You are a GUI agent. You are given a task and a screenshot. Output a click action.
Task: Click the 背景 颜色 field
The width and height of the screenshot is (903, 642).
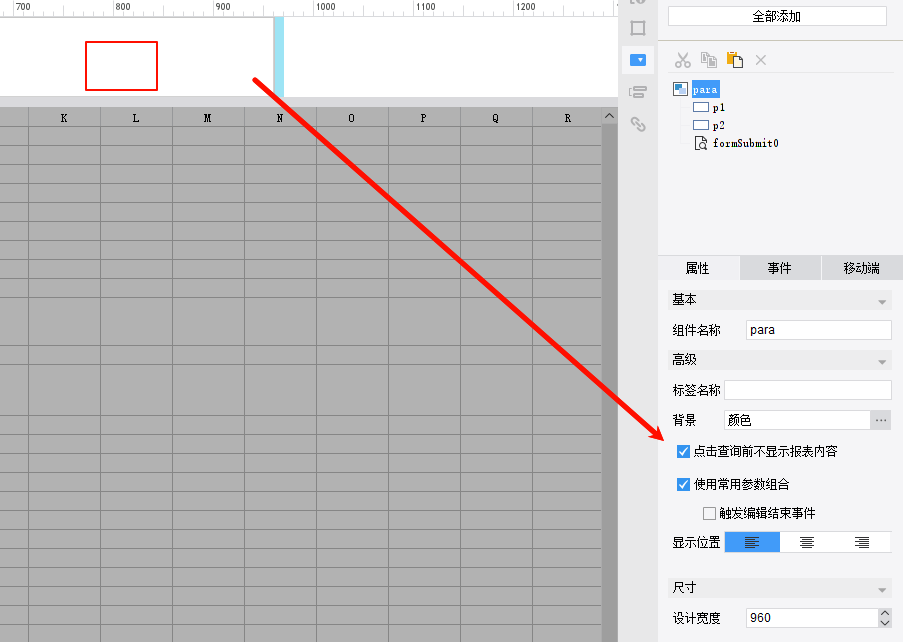pos(797,420)
